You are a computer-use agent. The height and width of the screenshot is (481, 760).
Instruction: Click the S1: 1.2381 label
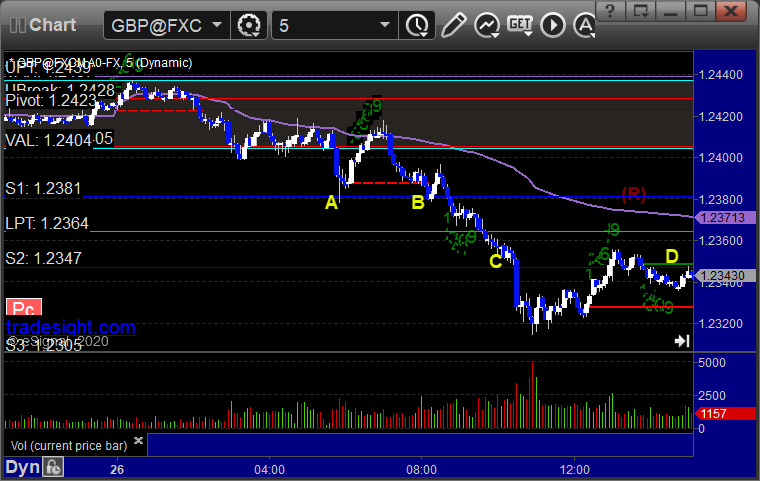point(43,189)
